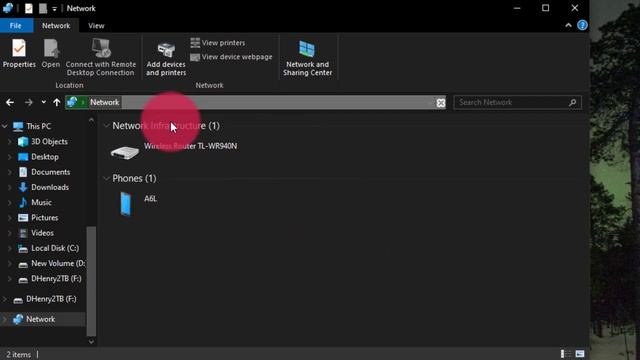Click the Network title bar icon
The image size is (640, 360).
click(x=8, y=8)
